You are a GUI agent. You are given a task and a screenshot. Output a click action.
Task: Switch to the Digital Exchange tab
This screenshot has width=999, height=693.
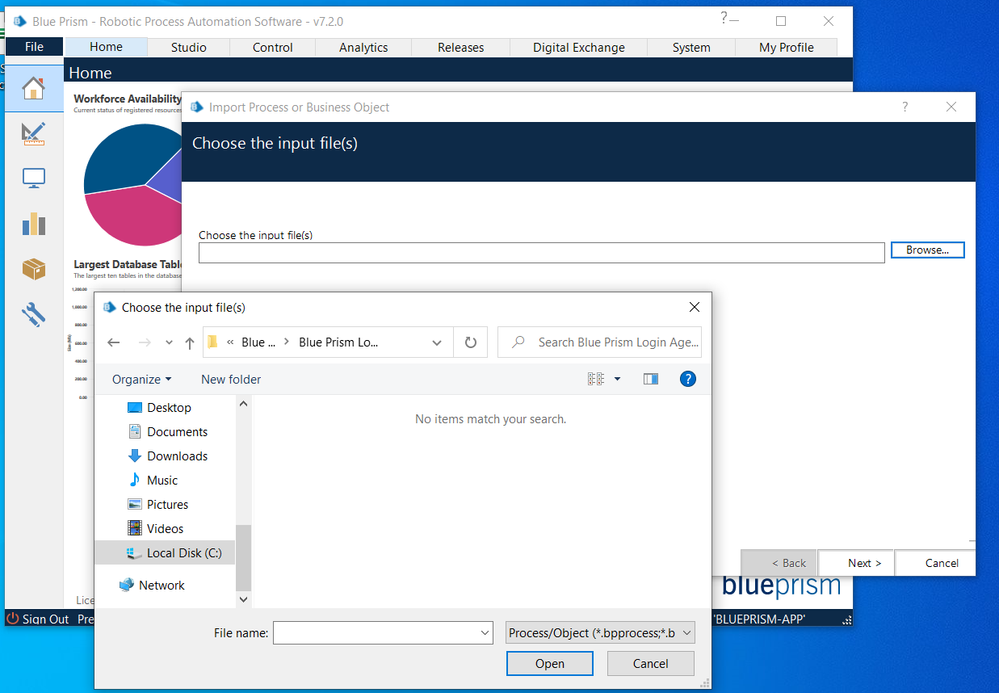point(579,47)
